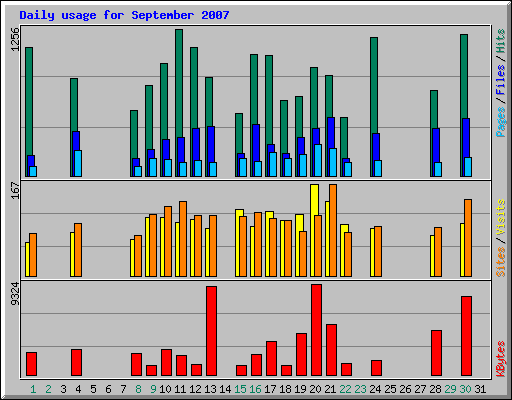The height and width of the screenshot is (400, 512).
Task: Click the red KBytes bar for day 30
Action: (466, 336)
